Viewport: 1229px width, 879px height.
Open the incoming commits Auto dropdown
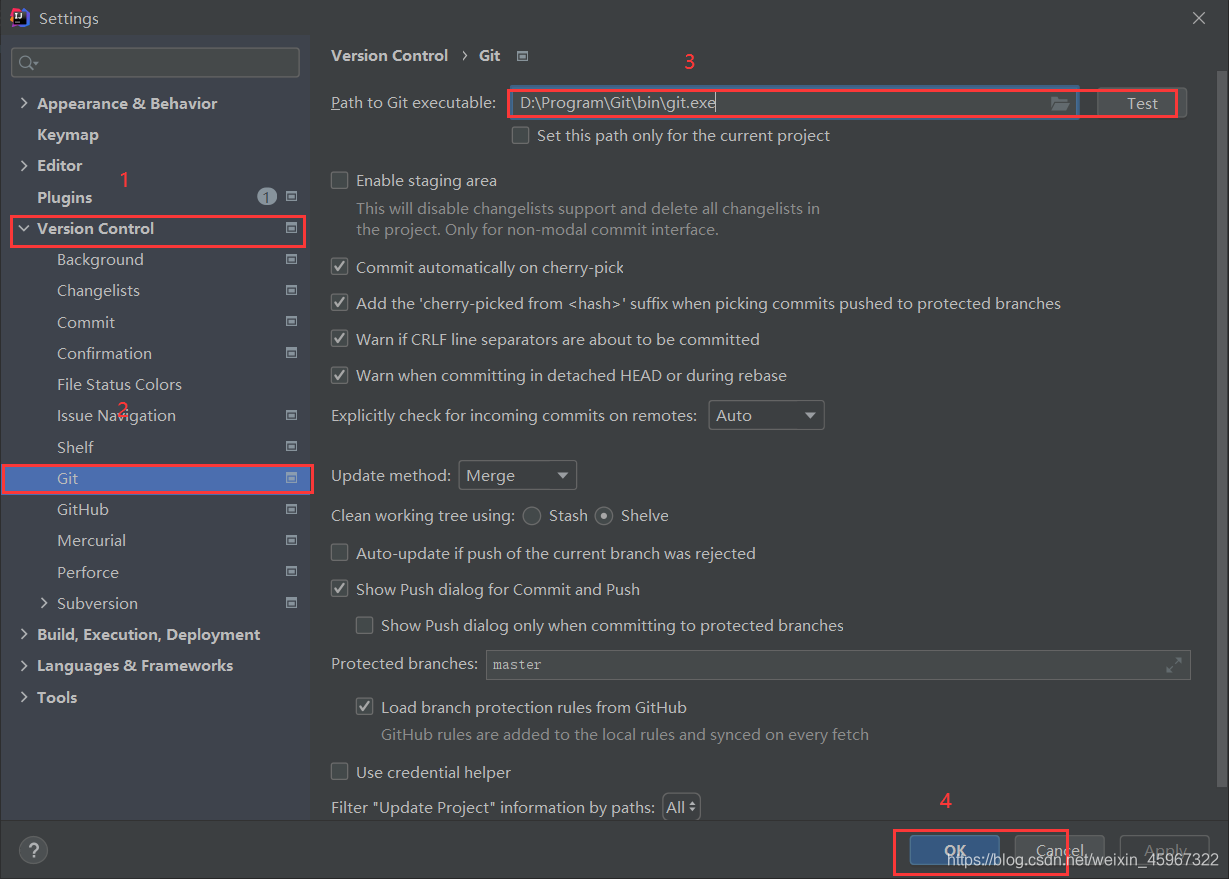tap(766, 415)
